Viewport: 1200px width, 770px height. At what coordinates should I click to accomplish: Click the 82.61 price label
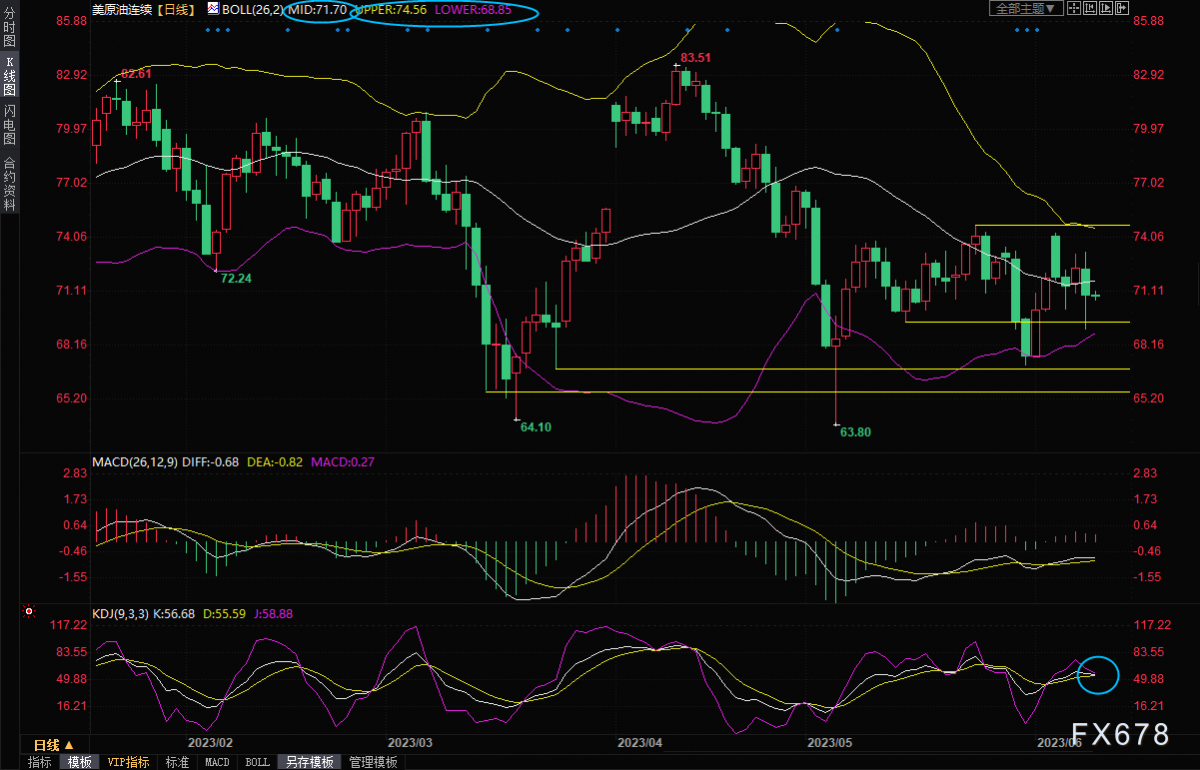coord(136,74)
